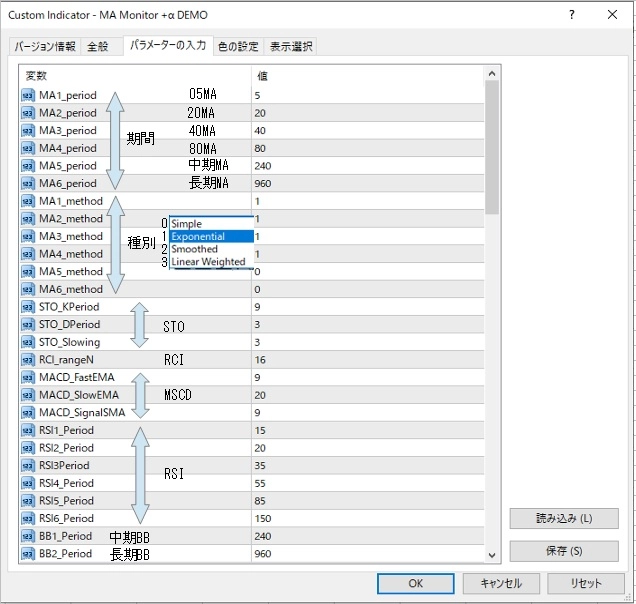636x604 pixels.
Task: Click the MA1_period variable icon
Action: (x=28, y=95)
